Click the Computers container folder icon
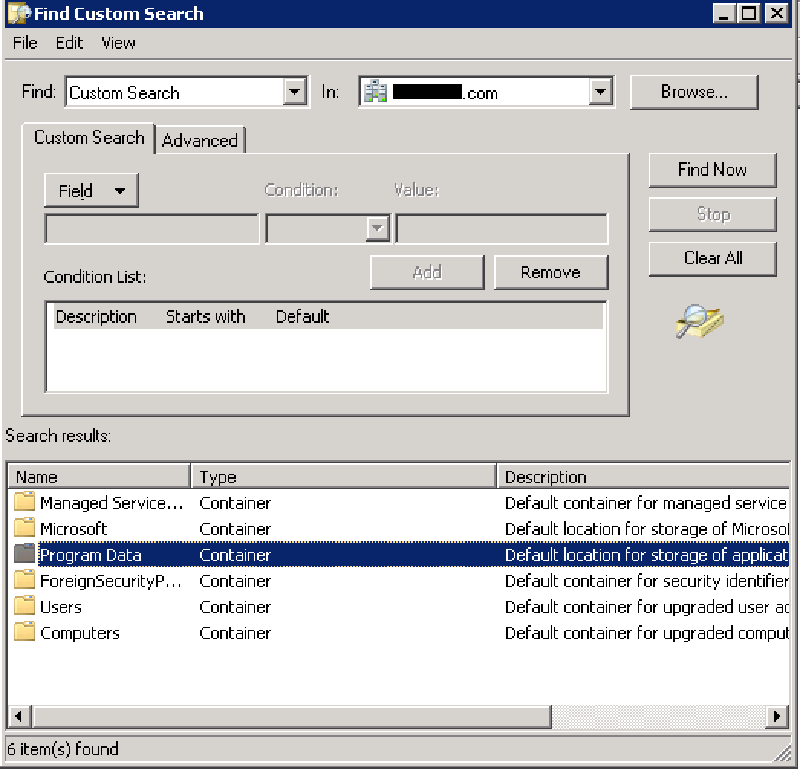The width and height of the screenshot is (800, 769). [24, 632]
